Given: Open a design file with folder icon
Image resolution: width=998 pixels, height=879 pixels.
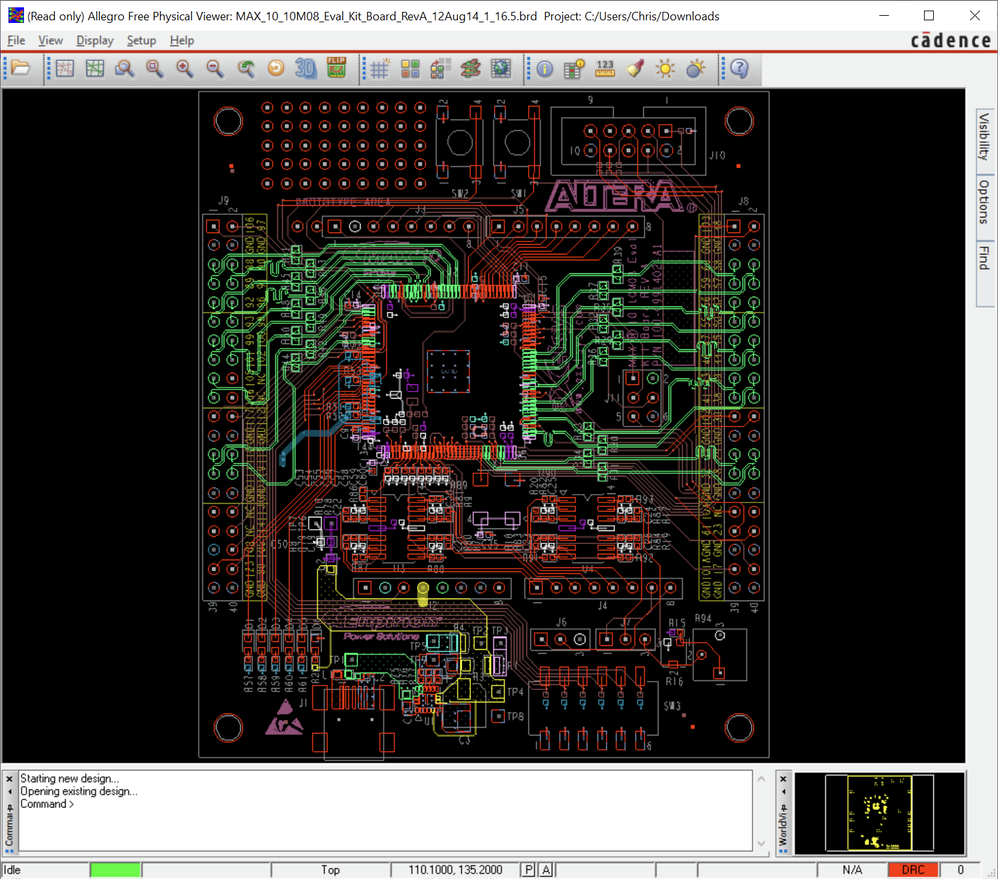Looking at the screenshot, I should click(x=20, y=68).
